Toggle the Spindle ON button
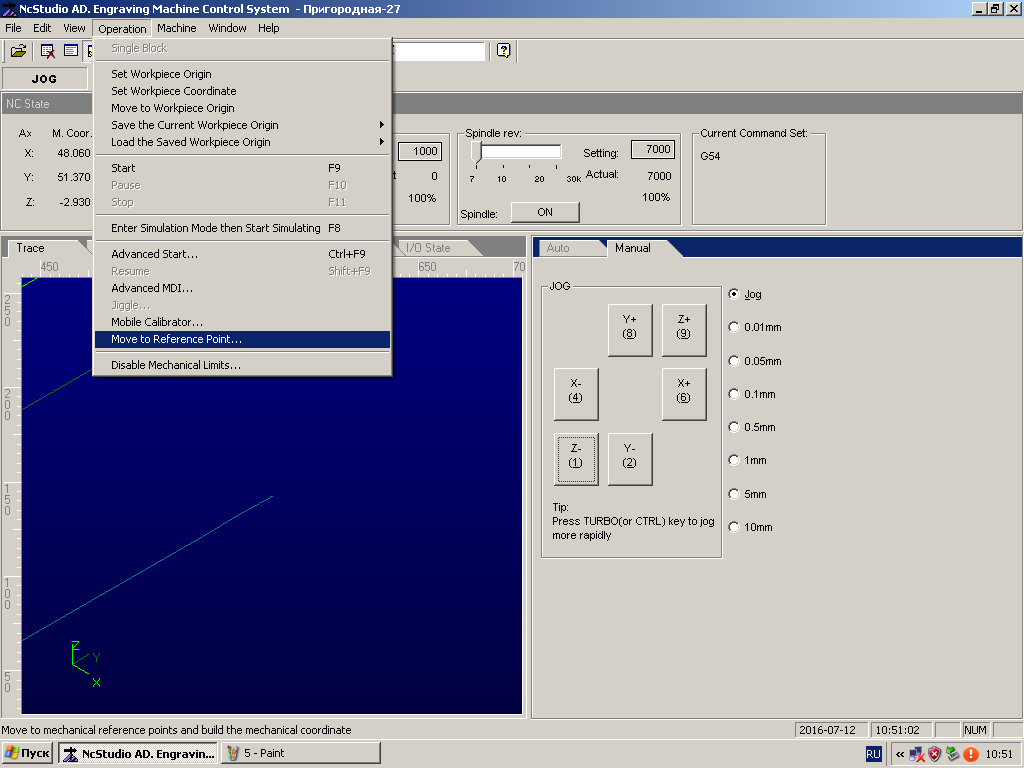Screen dimensions: 1024x768 pos(545,212)
